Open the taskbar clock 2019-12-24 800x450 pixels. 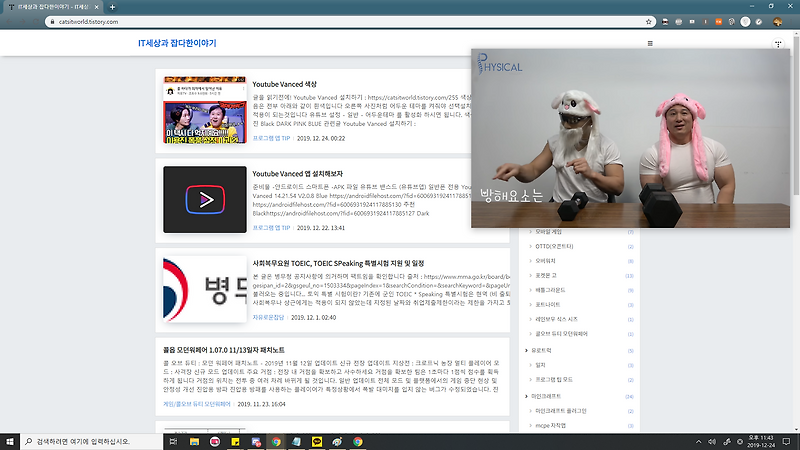tap(761, 441)
